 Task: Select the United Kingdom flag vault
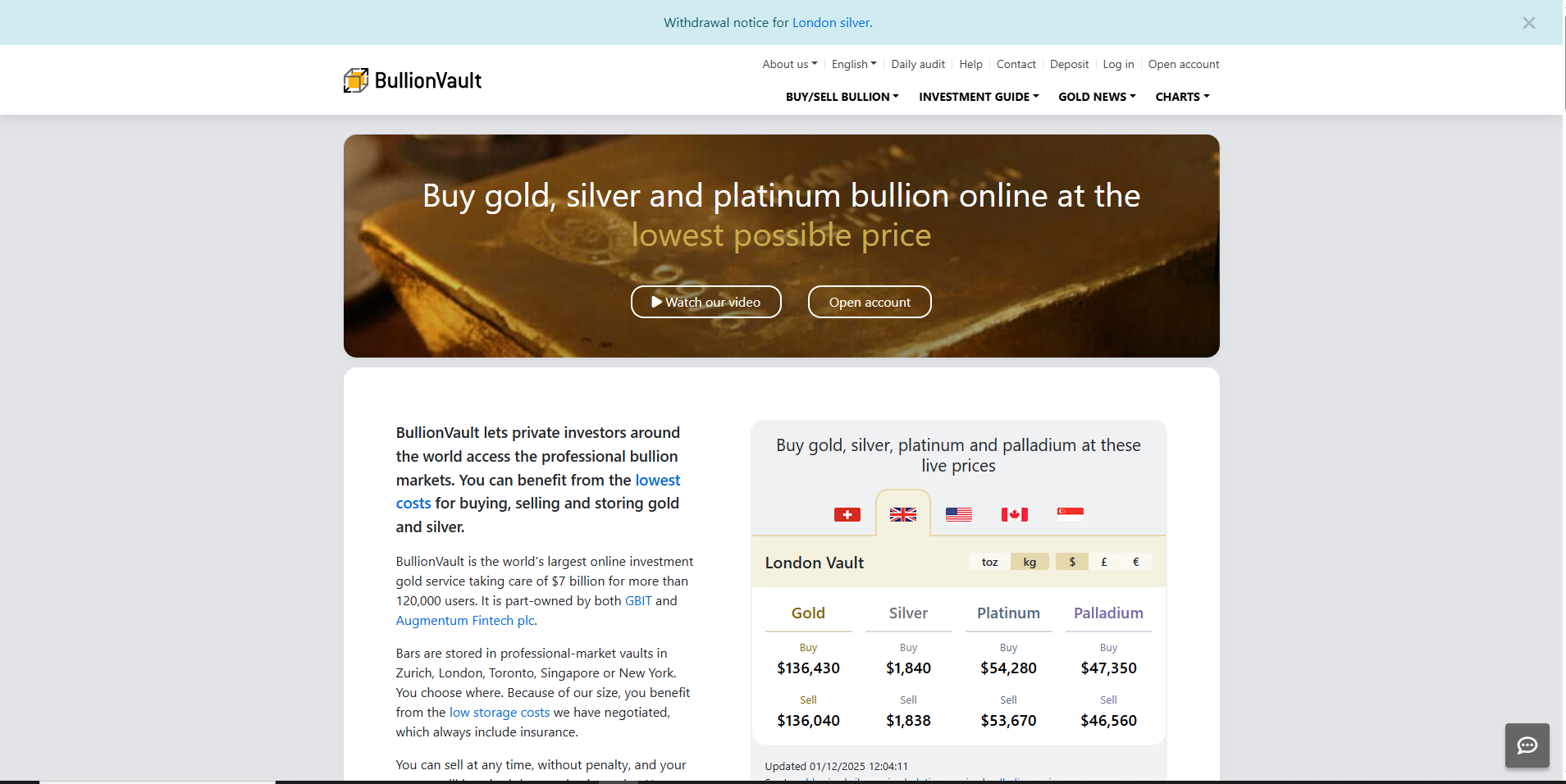902,514
